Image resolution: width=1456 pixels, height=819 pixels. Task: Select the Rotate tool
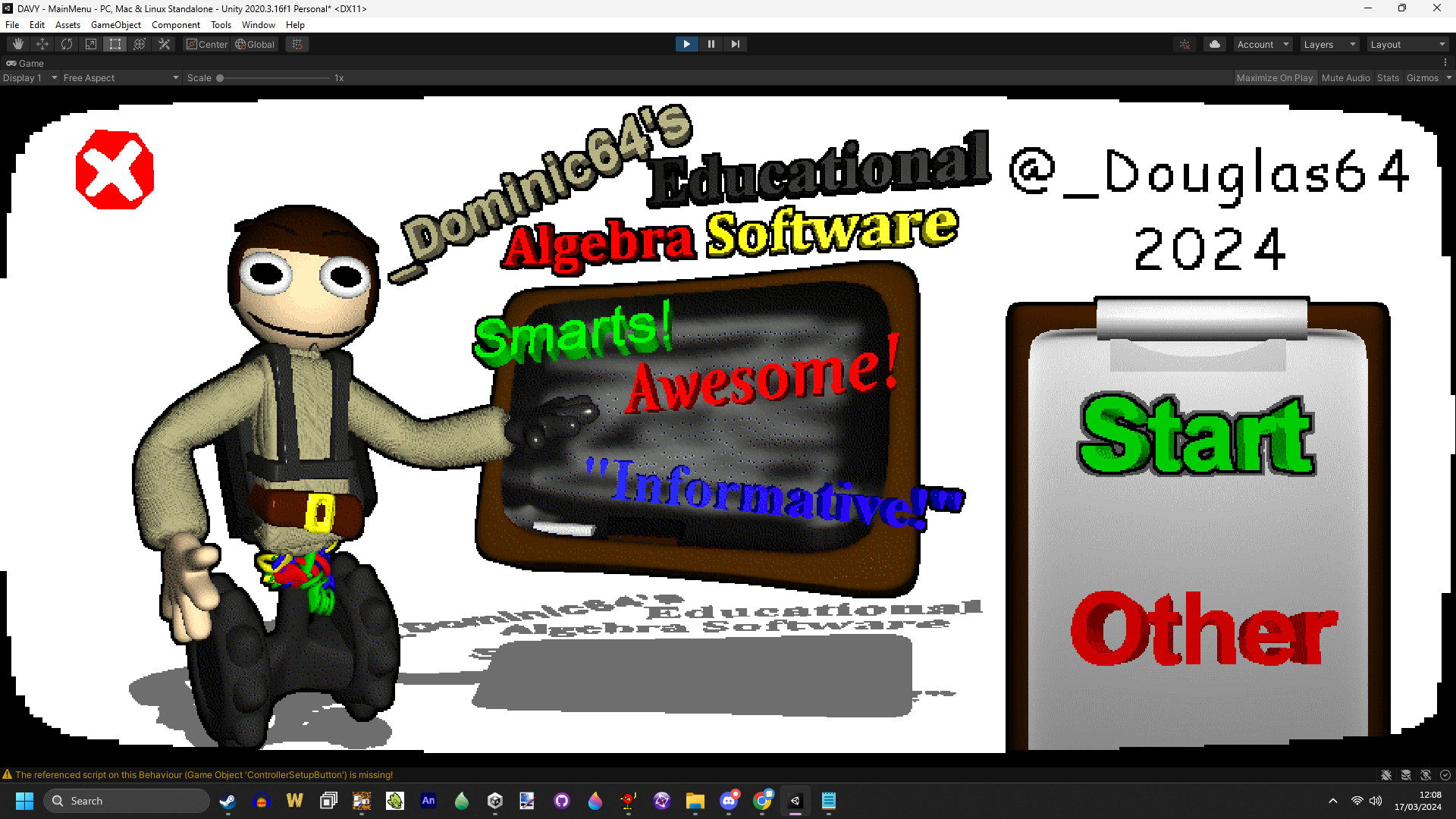66,44
